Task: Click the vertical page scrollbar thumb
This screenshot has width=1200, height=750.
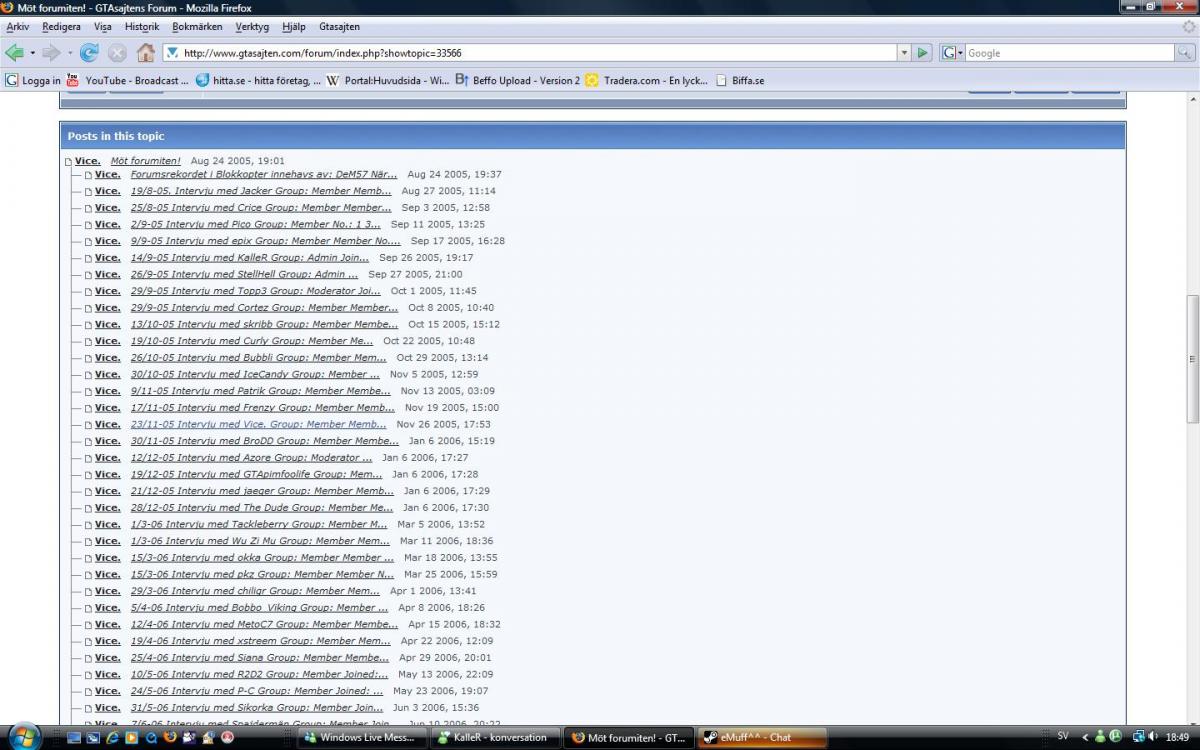Action: coord(1192,359)
